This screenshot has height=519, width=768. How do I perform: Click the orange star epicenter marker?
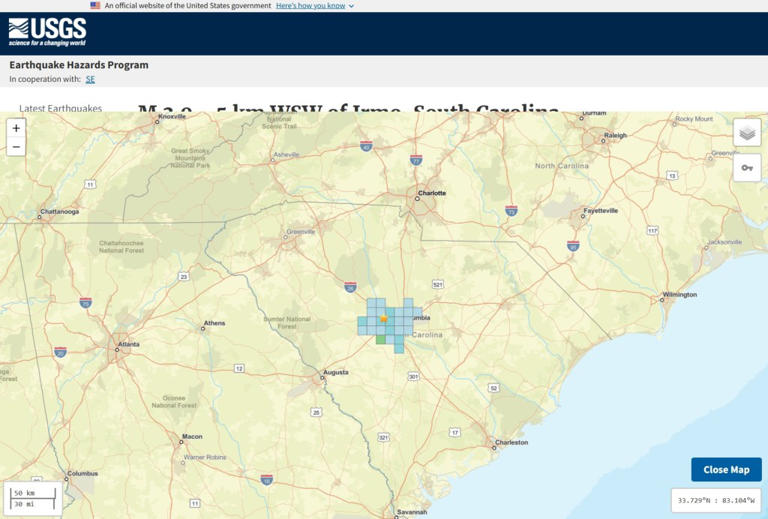pos(384,319)
